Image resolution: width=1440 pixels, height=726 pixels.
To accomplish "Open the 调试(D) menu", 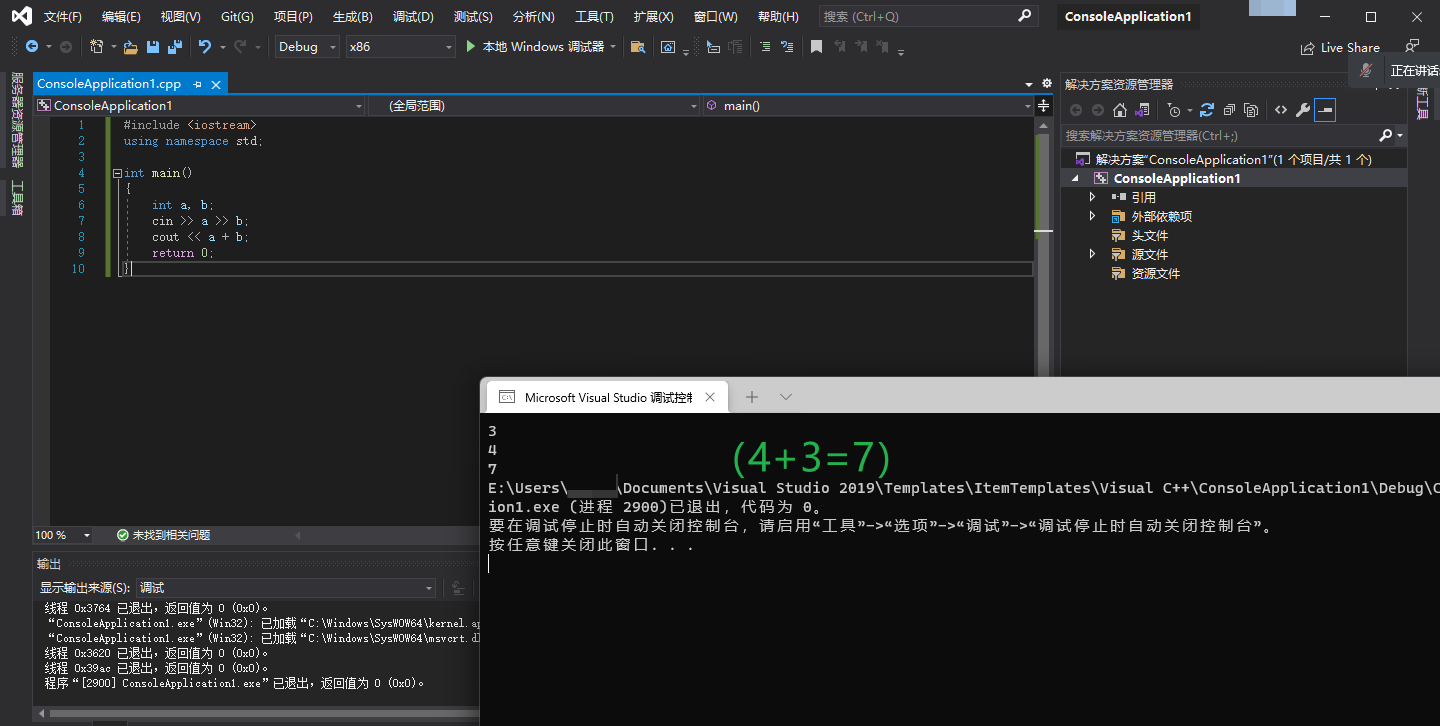I will point(413,17).
